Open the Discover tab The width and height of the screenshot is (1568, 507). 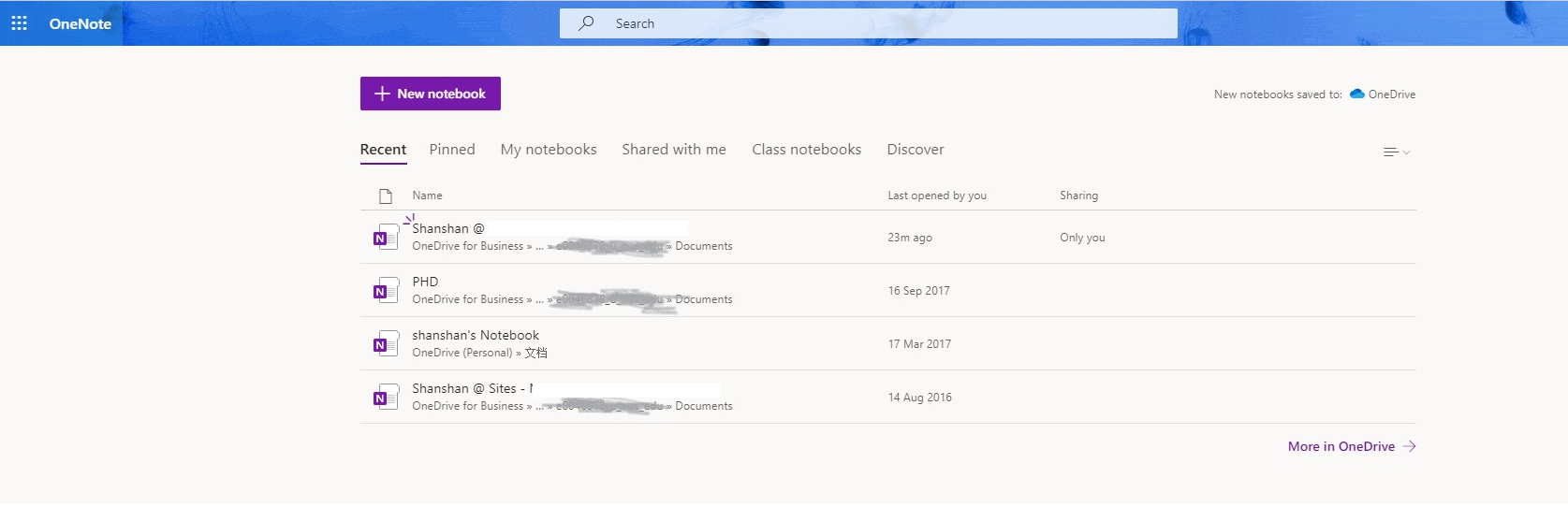pyautogui.click(x=916, y=150)
